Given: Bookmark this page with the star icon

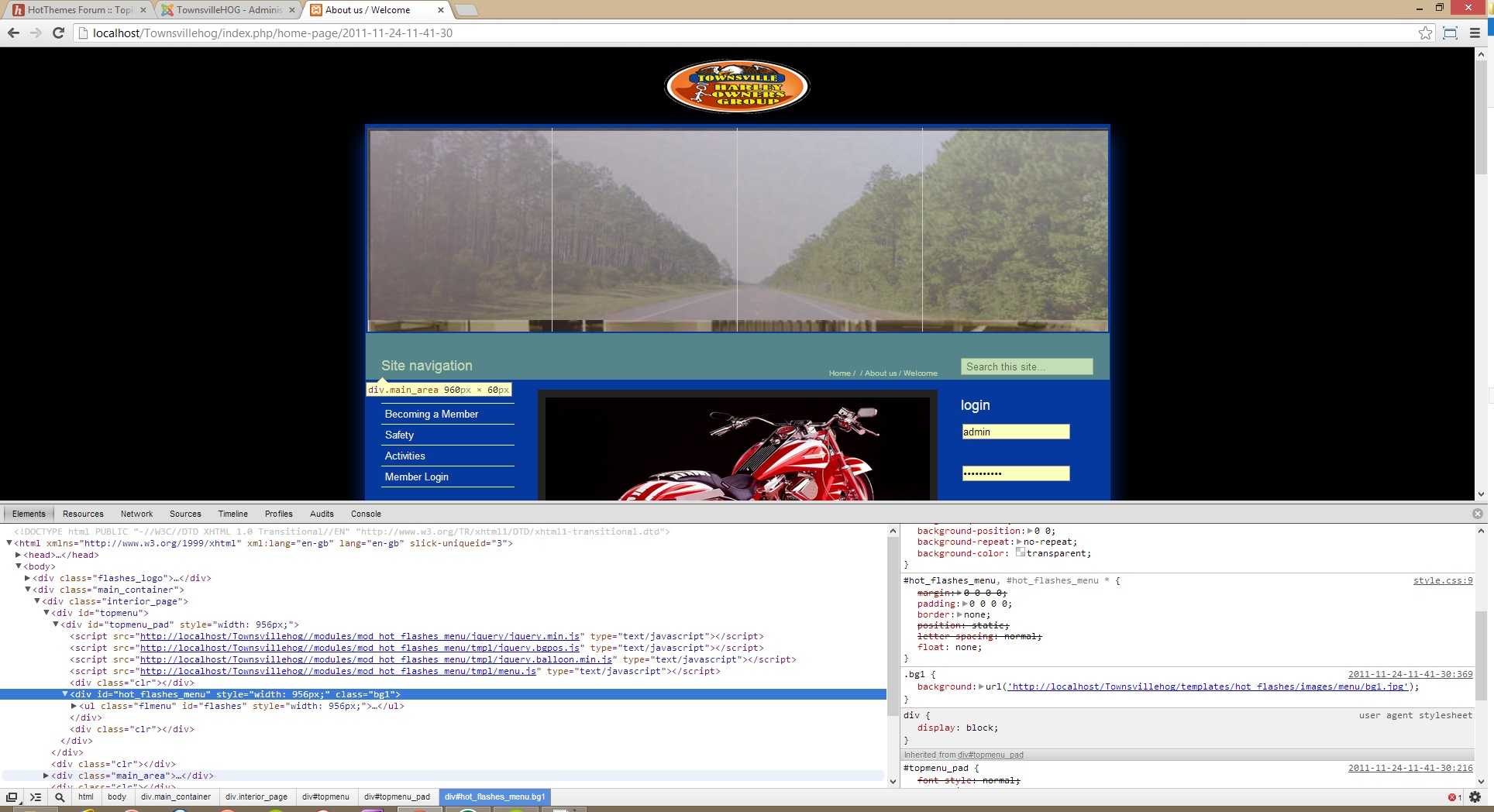Looking at the screenshot, I should pos(1425,33).
